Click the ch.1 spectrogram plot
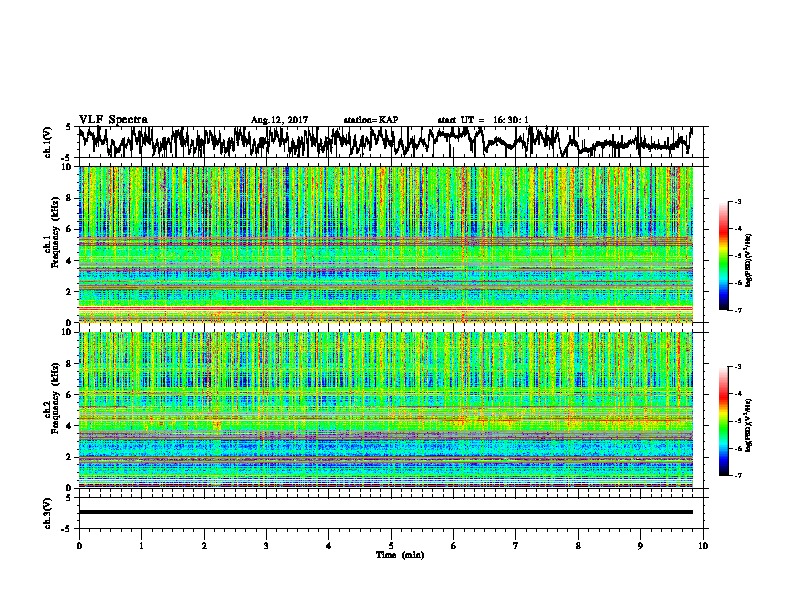The height and width of the screenshot is (612, 792). [x=385, y=244]
